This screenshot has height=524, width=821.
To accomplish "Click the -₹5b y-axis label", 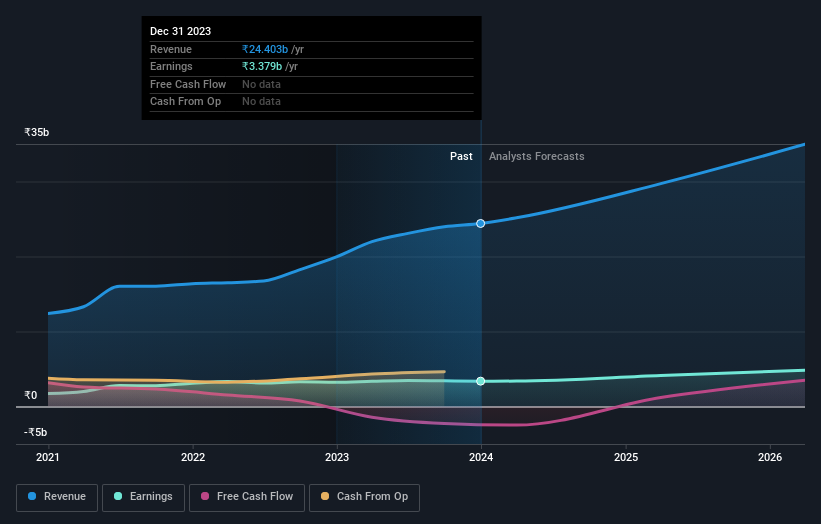I will coord(36,432).
